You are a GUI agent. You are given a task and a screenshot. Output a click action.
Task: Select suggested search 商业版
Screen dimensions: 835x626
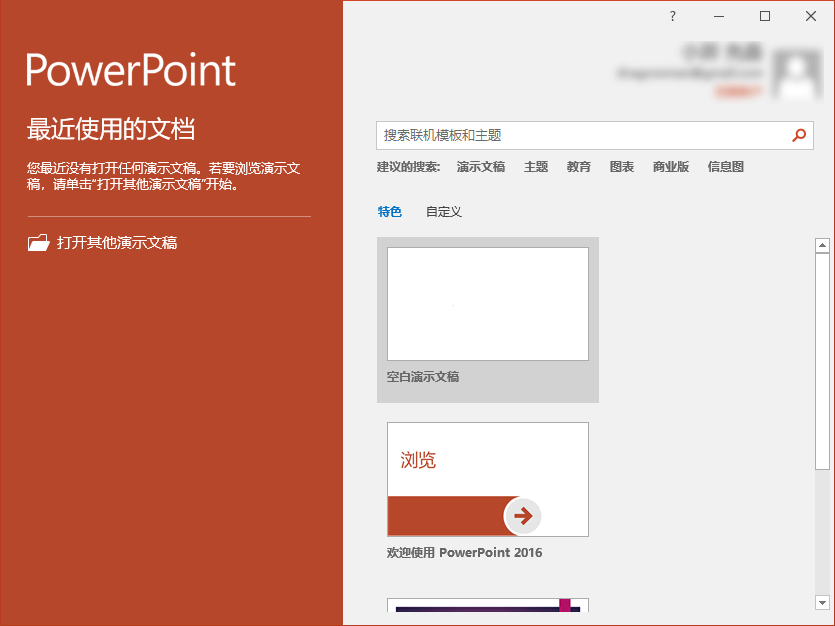(671, 167)
